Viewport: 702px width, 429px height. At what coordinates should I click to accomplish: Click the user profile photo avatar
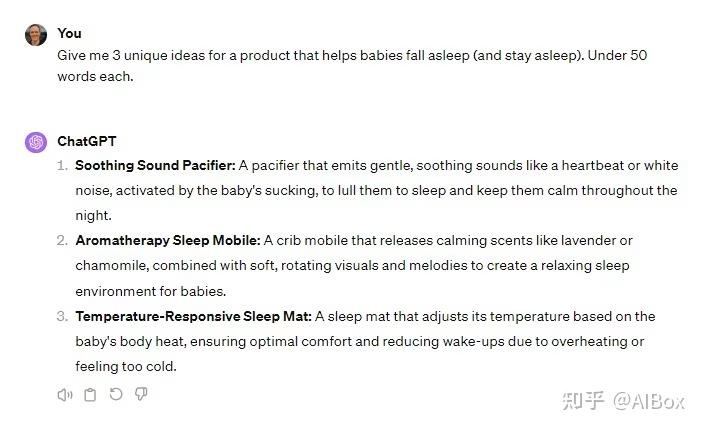tap(36, 35)
